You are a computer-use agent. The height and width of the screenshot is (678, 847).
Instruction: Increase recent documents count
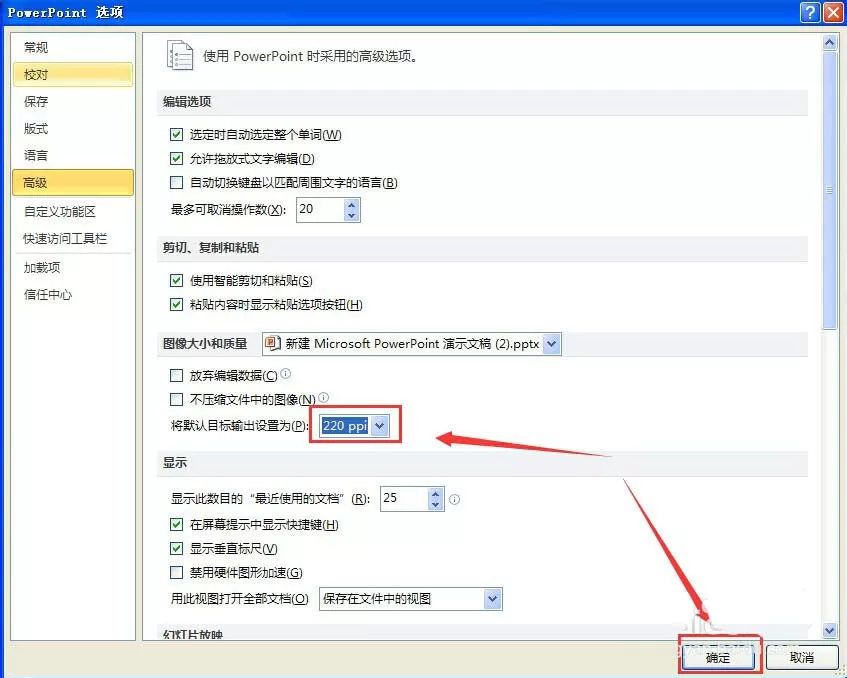coord(435,493)
